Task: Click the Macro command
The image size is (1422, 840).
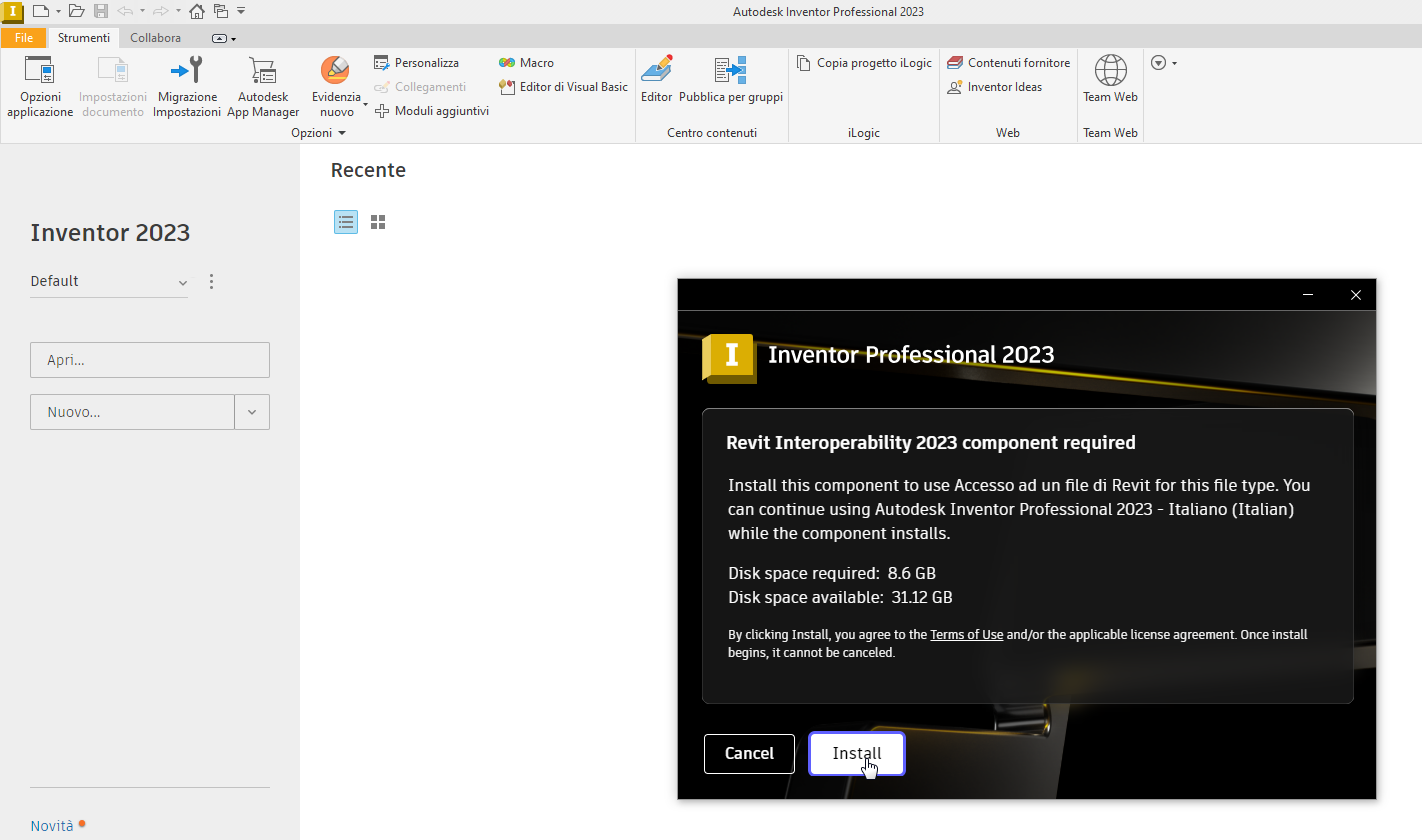Action: pyautogui.click(x=526, y=62)
